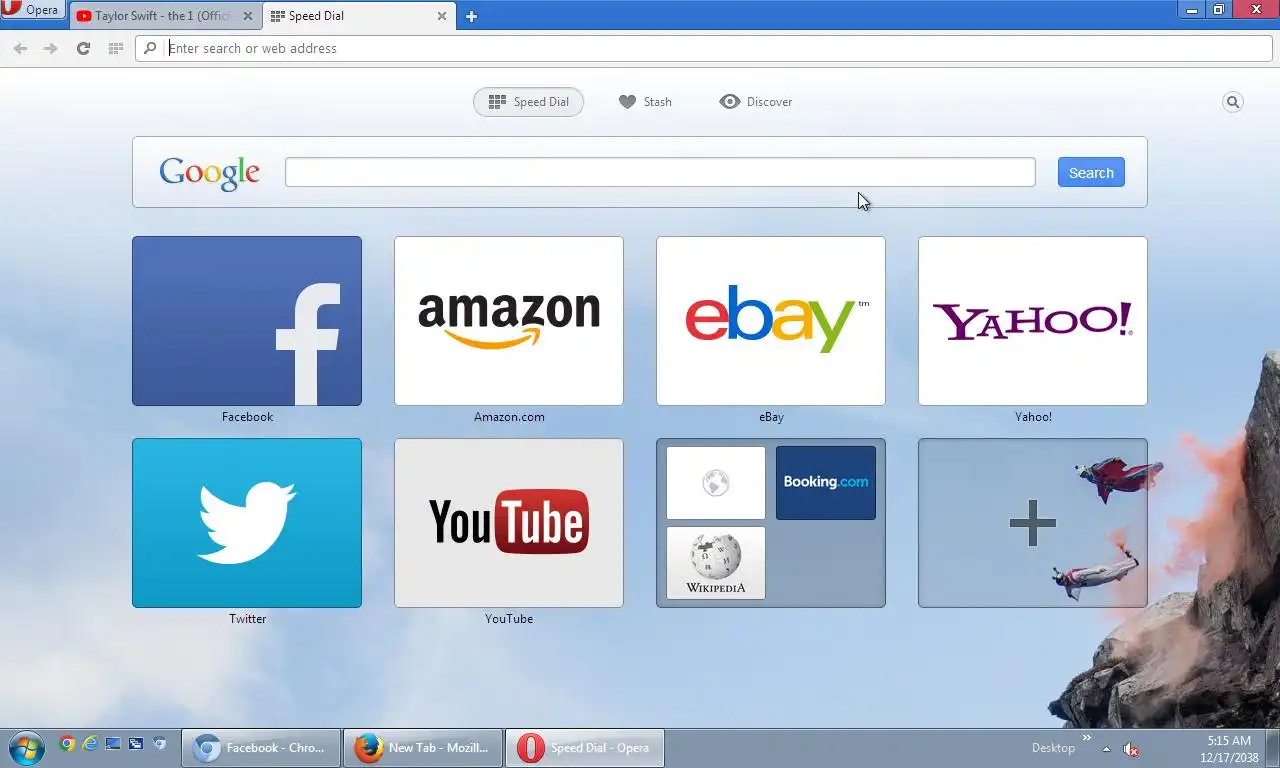Click the Facebook label under the tile
Viewport: 1280px width, 768px height.
[247, 417]
